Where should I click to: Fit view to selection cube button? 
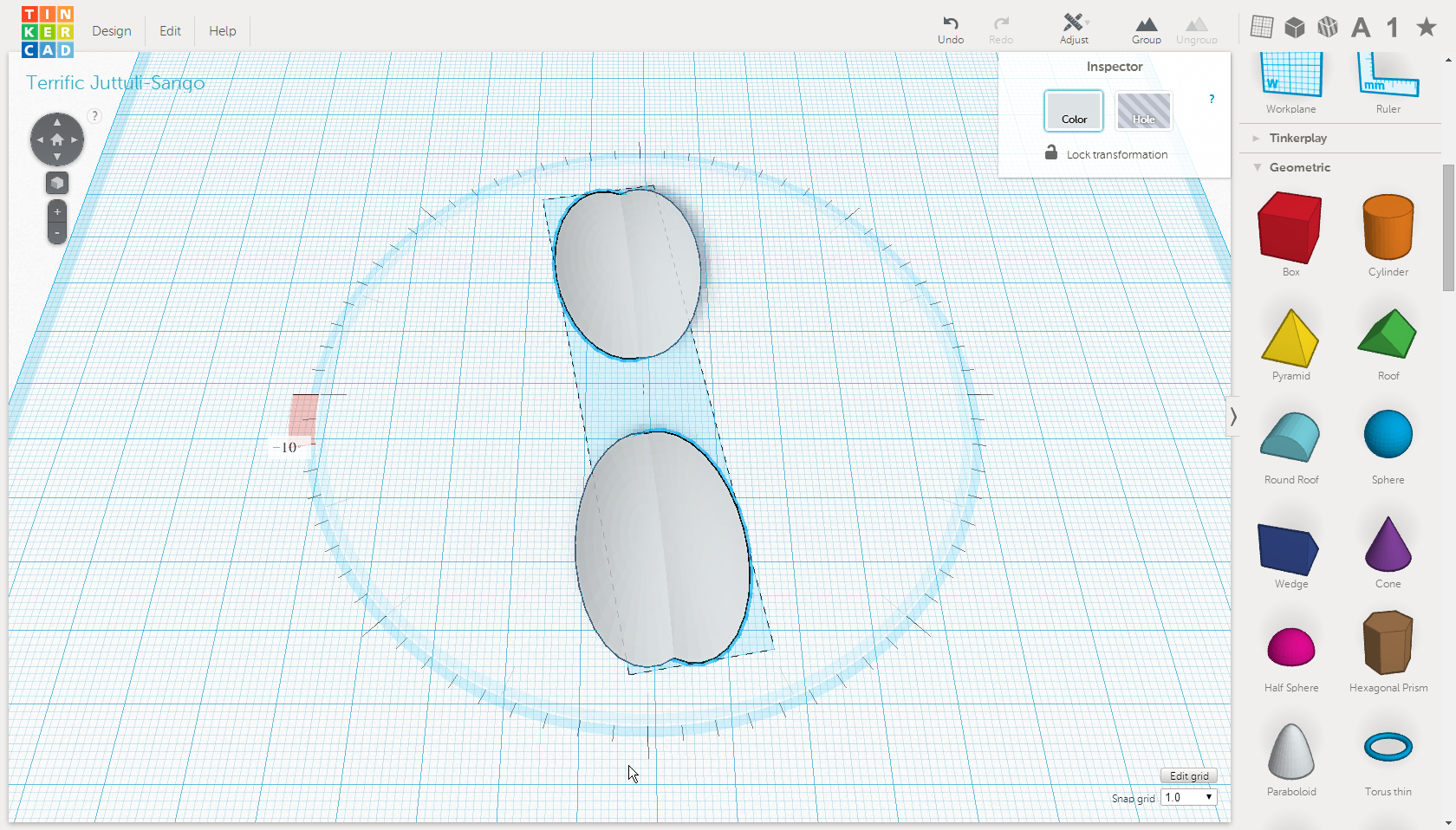pos(57,183)
